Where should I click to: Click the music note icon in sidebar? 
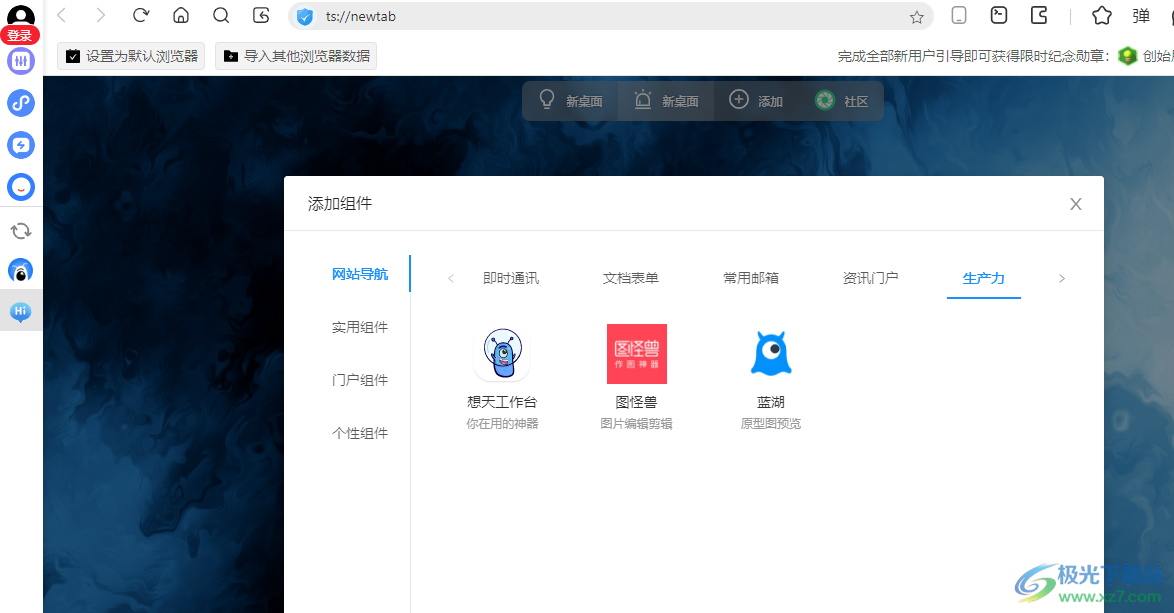point(20,102)
